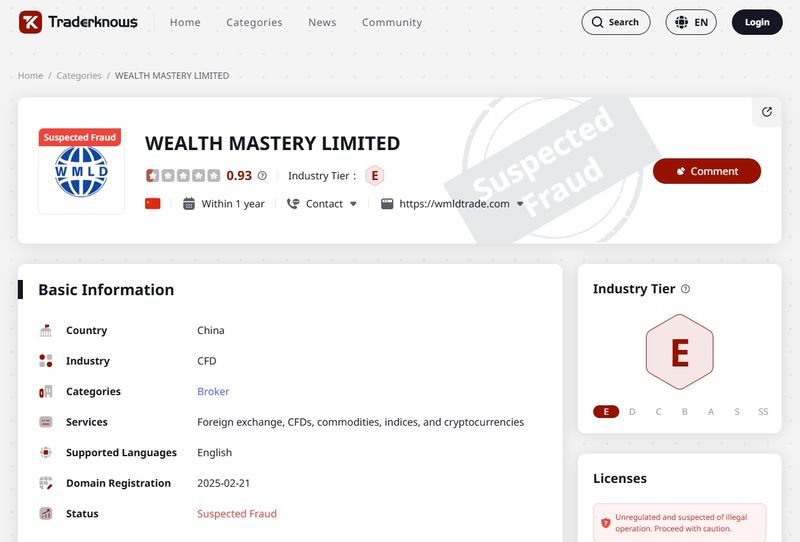The image size is (800, 542).
Task: Click the Supported Languages row icon
Action: click(x=46, y=453)
